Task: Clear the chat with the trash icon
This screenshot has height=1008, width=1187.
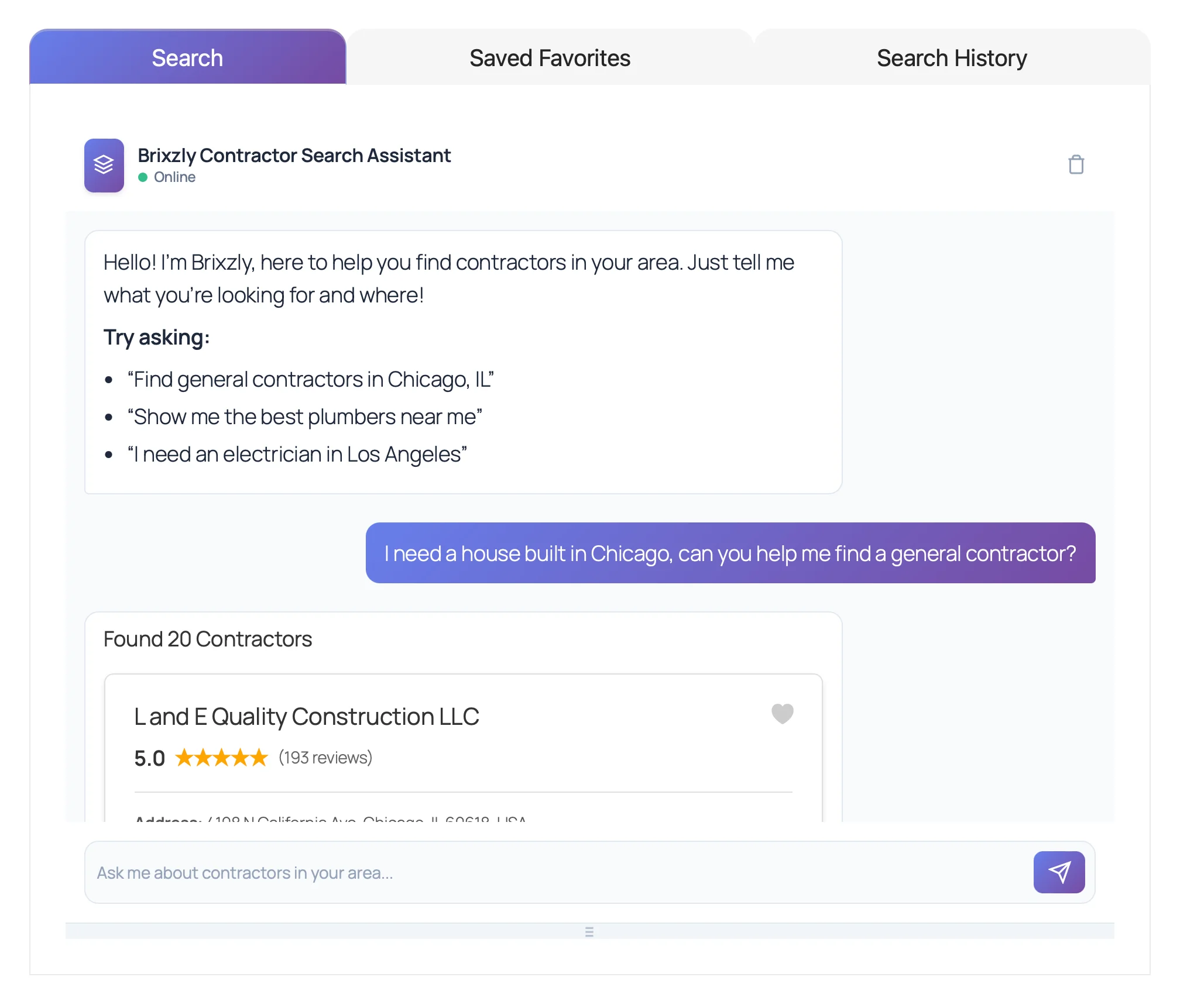Action: coord(1075,165)
